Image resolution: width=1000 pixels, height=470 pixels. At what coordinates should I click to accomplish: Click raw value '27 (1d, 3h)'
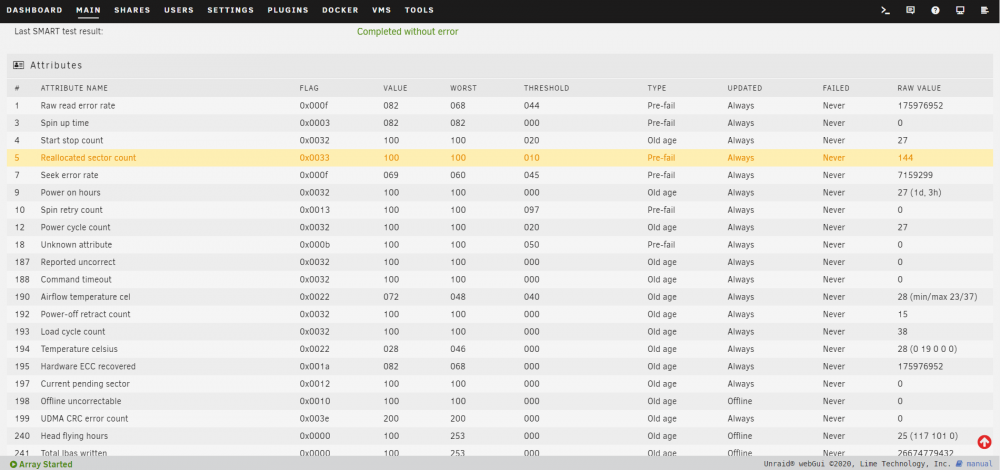click(919, 193)
